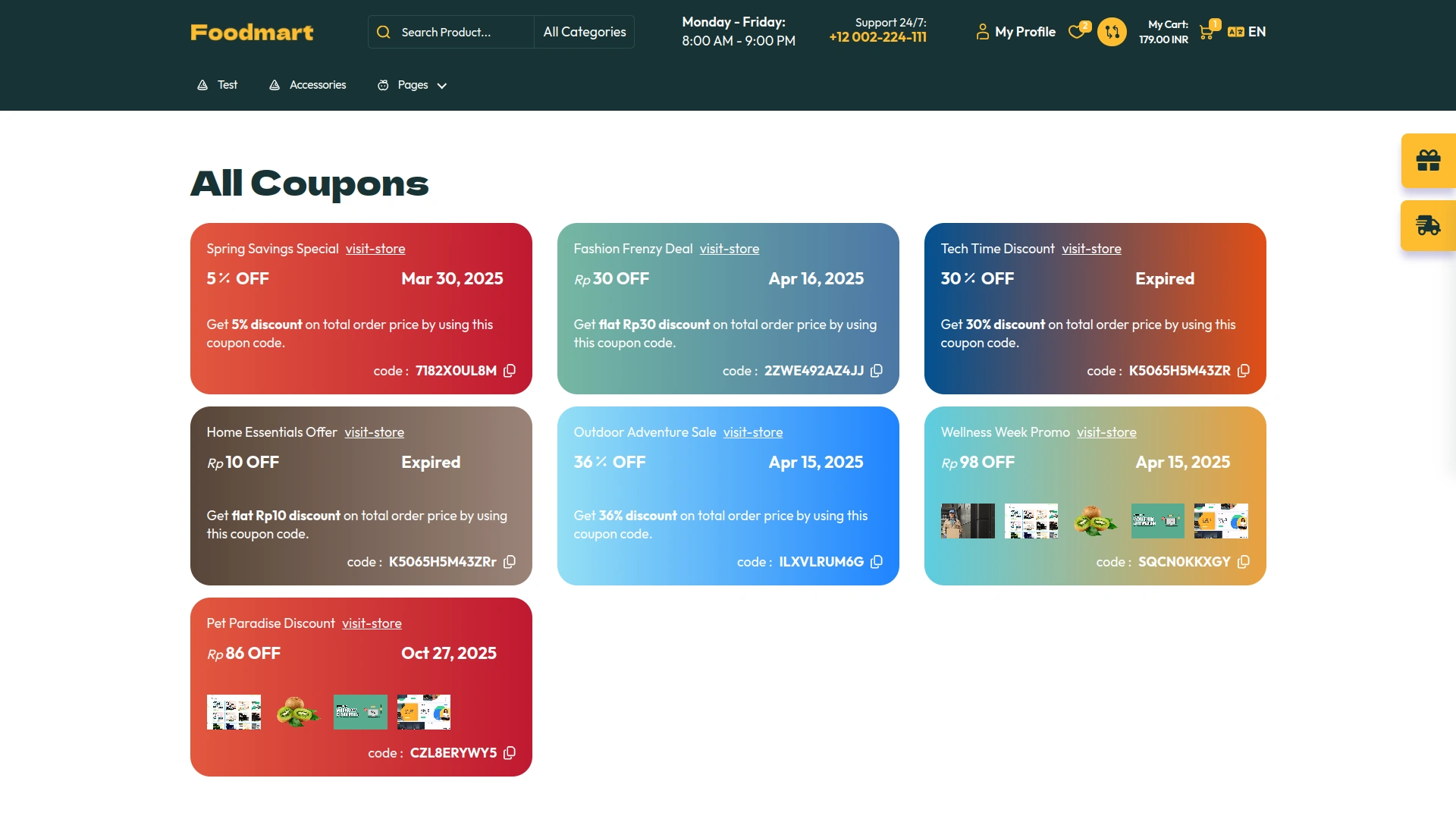Click the translate icon next to EN

point(1236,32)
